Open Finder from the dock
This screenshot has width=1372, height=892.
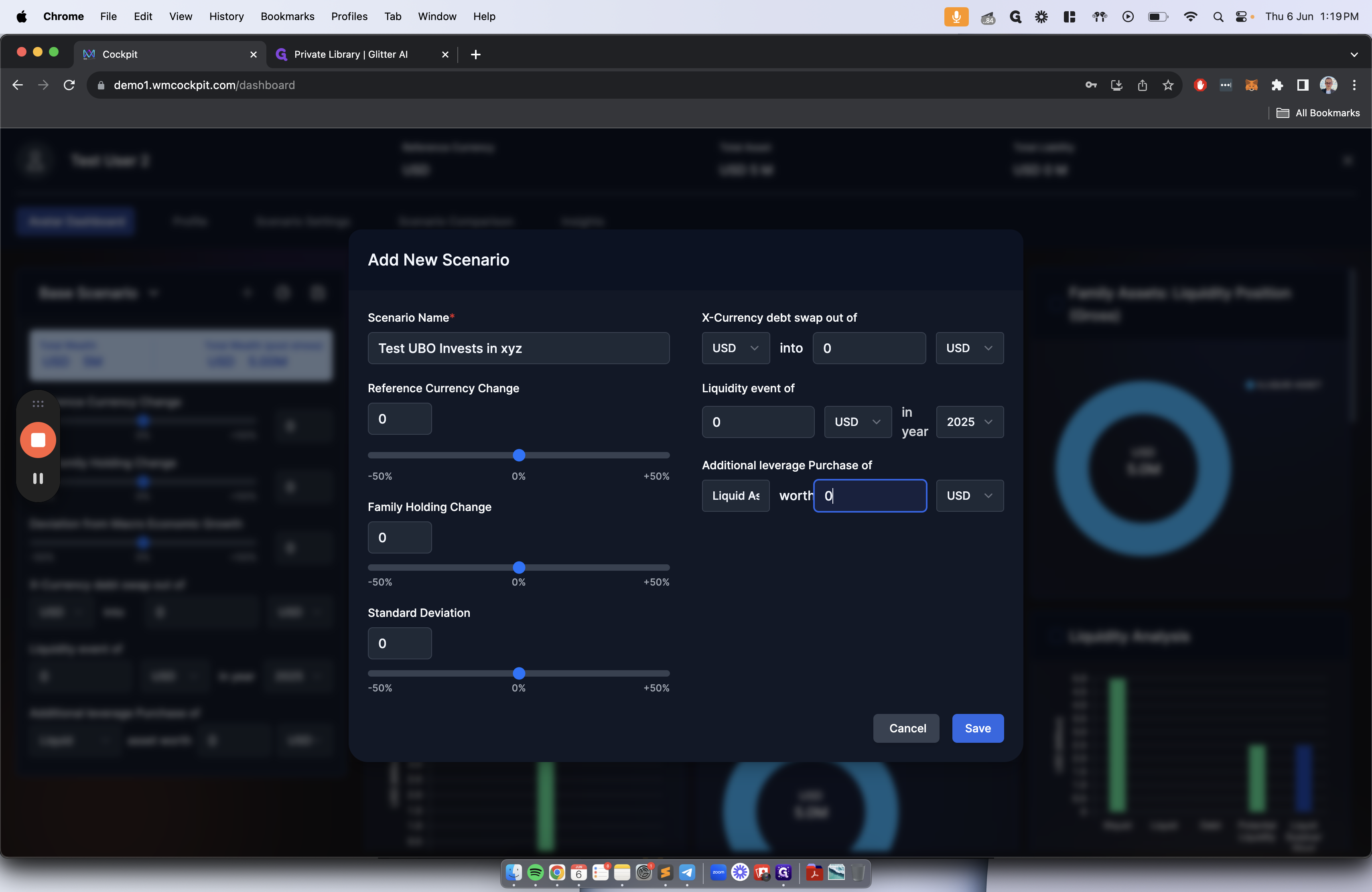tap(513, 872)
